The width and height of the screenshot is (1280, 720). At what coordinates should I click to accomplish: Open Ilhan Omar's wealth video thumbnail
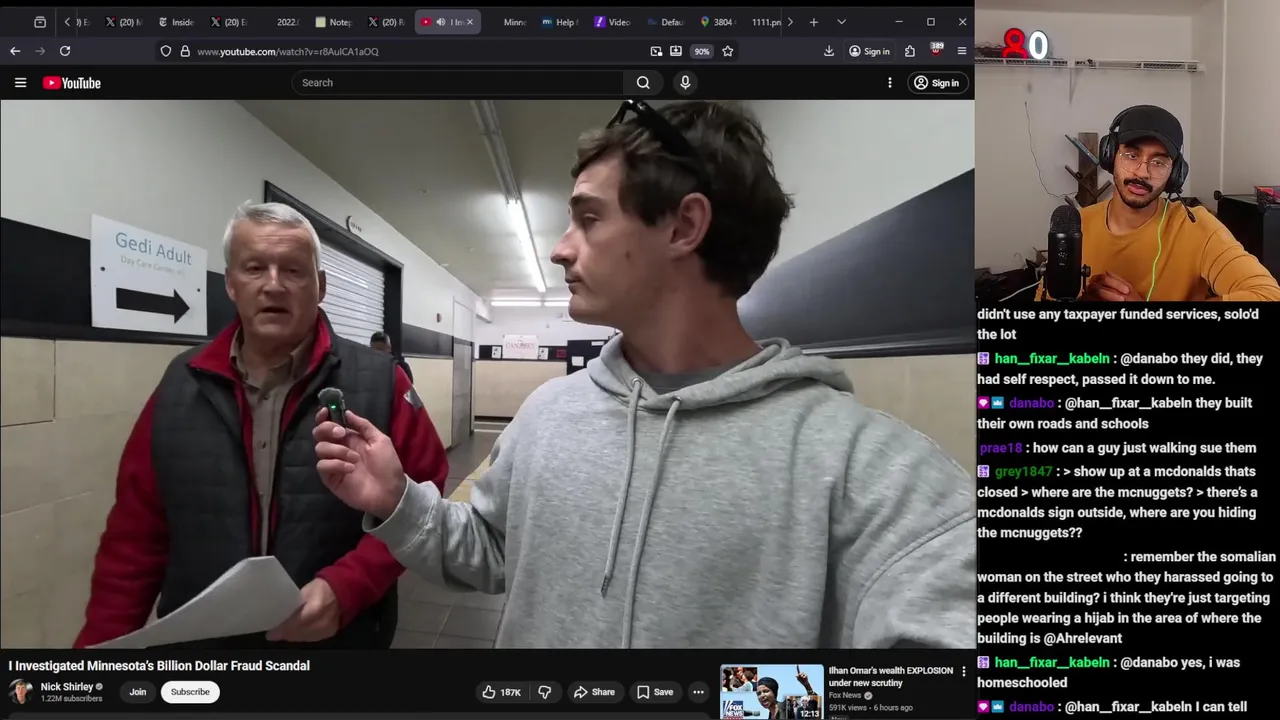(x=772, y=692)
